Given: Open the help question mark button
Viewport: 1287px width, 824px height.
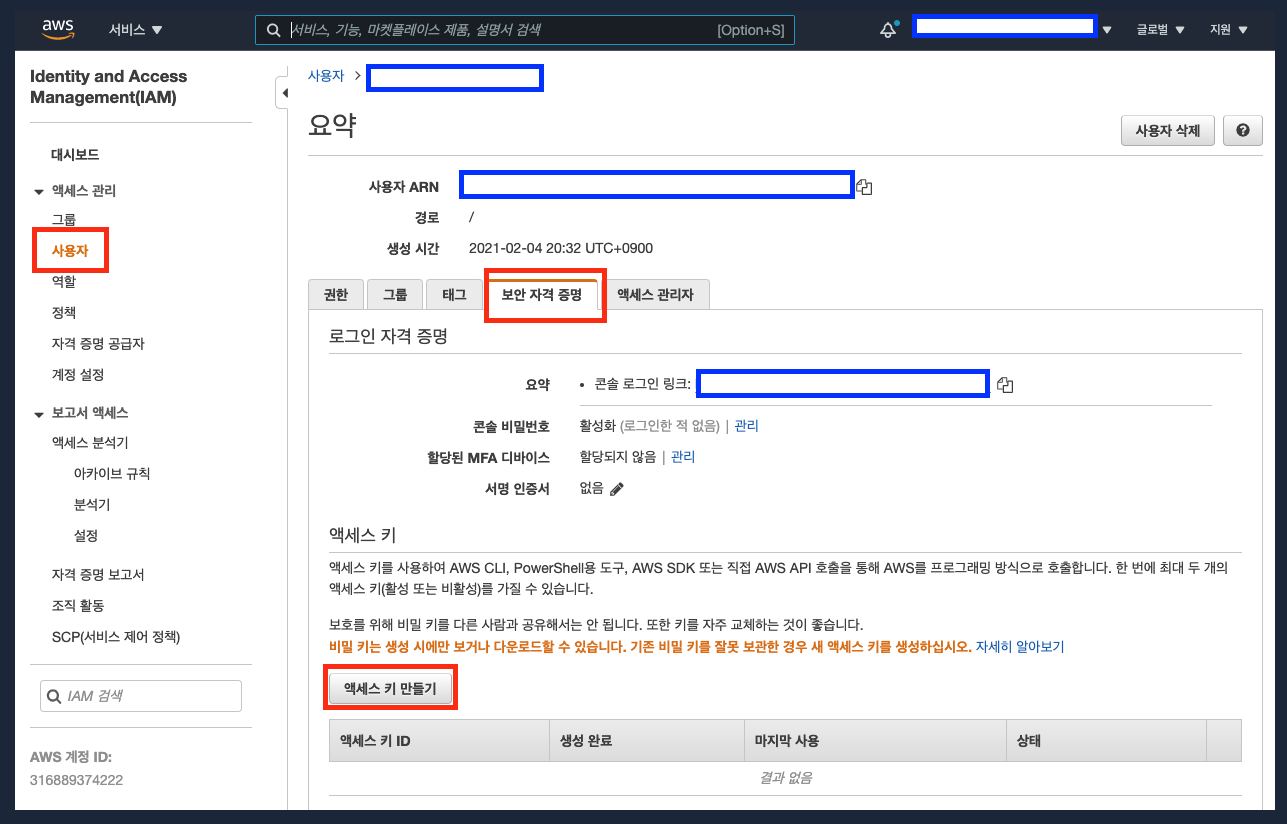Looking at the screenshot, I should [x=1242, y=131].
